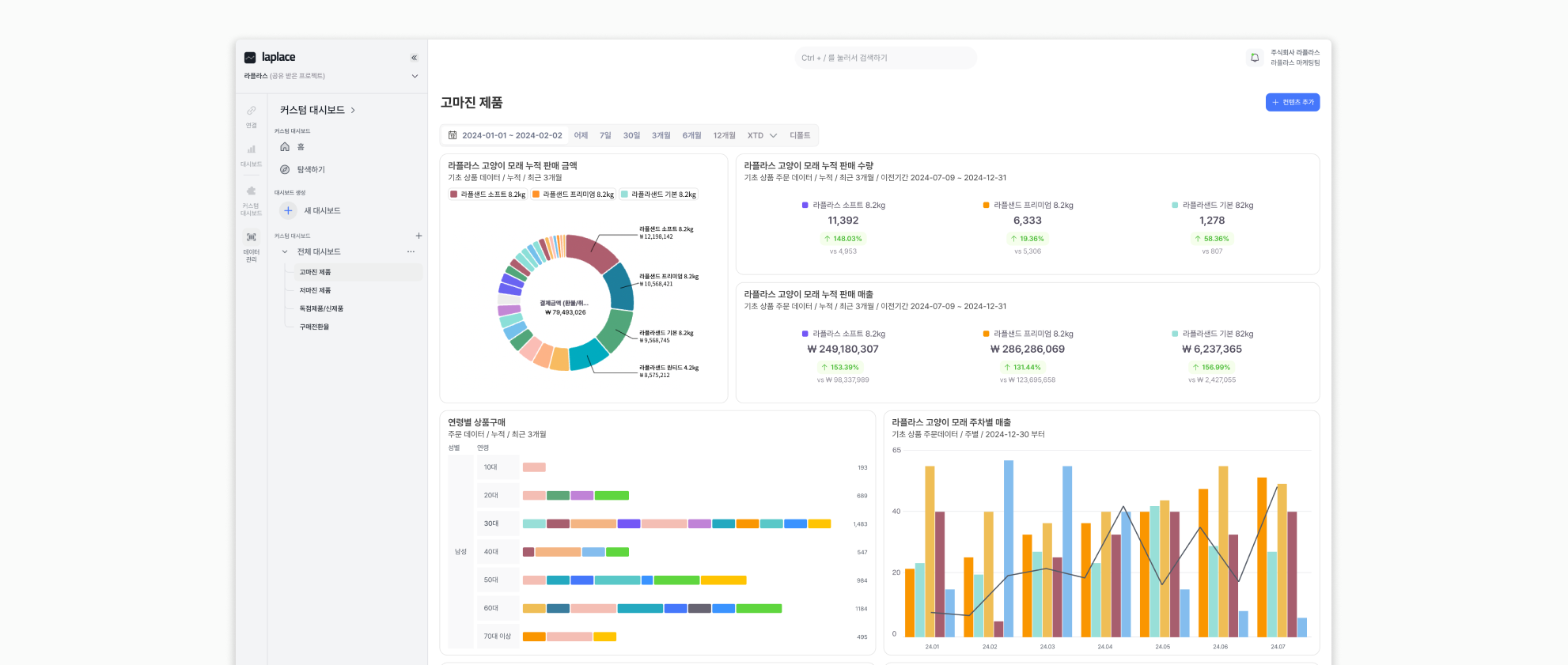Click the donut segment labeled 라플샌드 소프트 8.2kg
This screenshot has height=665, width=1568.
592,252
